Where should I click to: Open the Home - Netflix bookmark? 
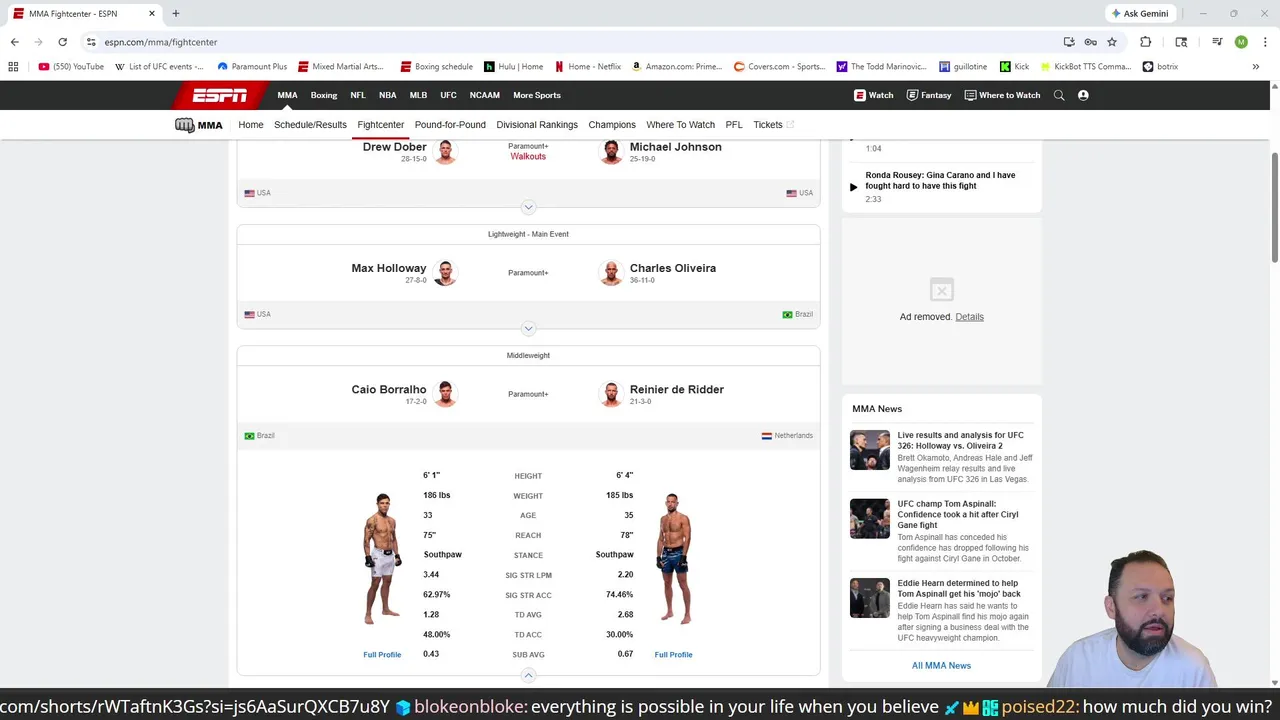(587, 67)
